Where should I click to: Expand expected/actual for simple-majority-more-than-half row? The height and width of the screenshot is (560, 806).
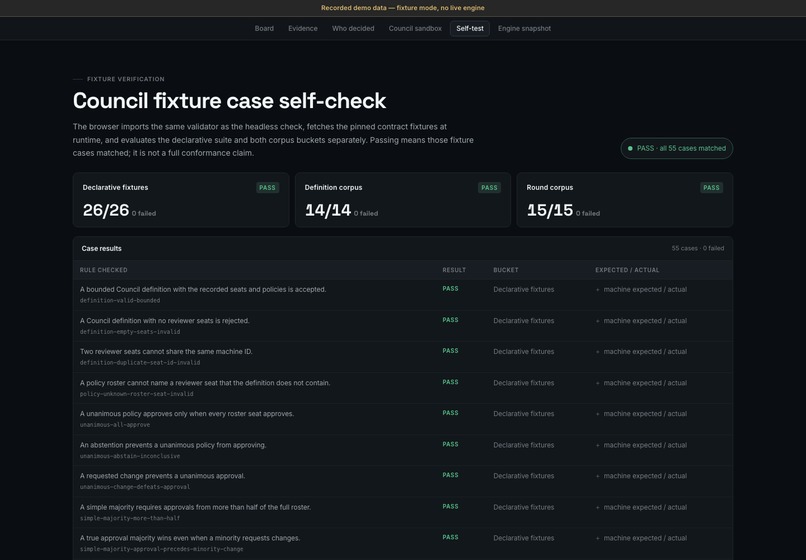(641, 508)
